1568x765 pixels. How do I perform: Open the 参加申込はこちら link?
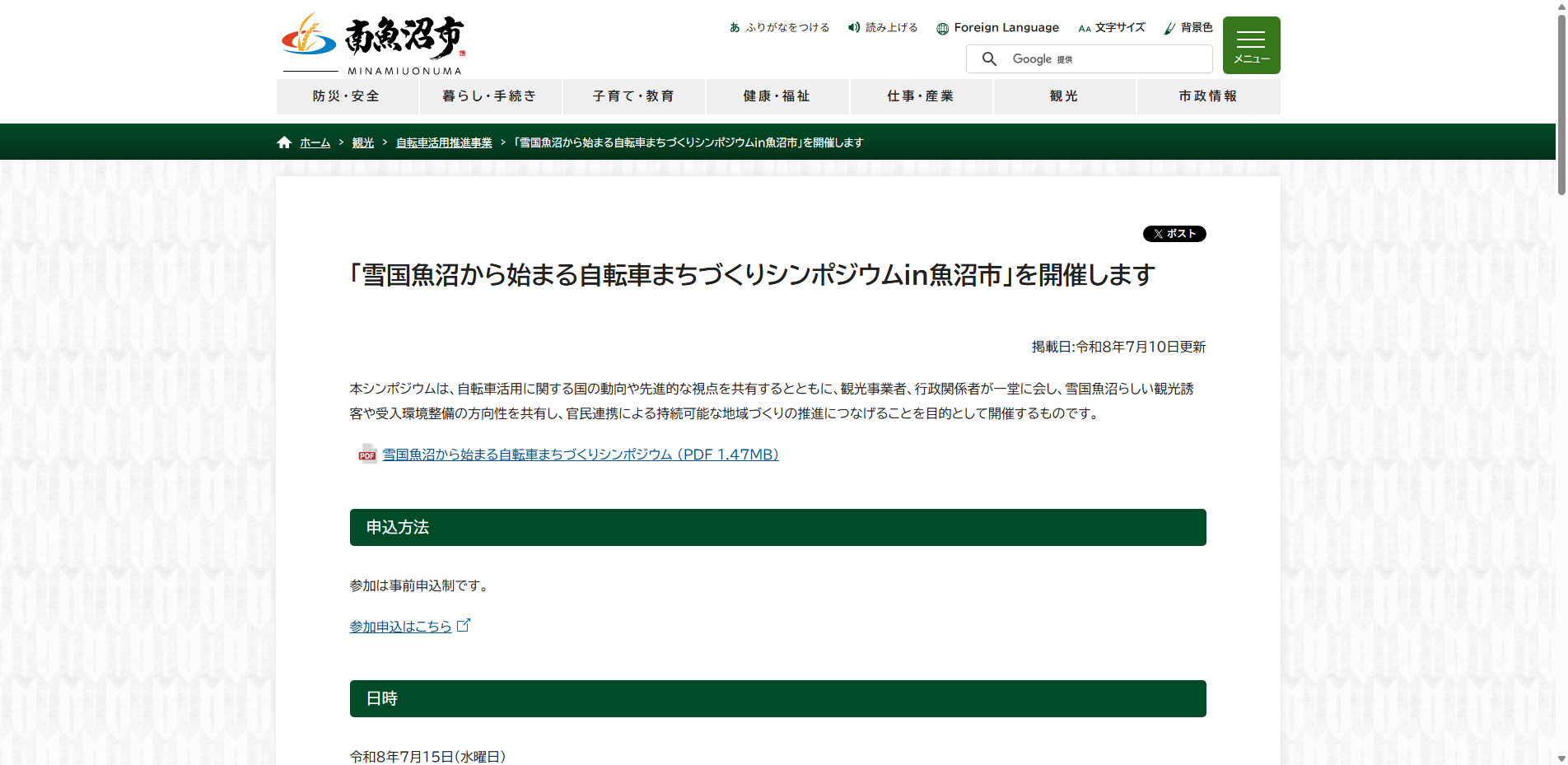click(x=400, y=627)
